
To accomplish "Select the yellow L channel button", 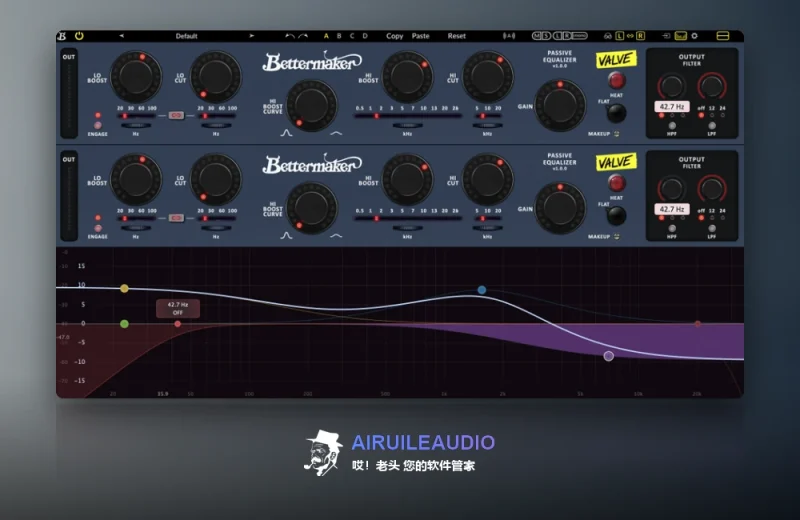I will coord(619,36).
